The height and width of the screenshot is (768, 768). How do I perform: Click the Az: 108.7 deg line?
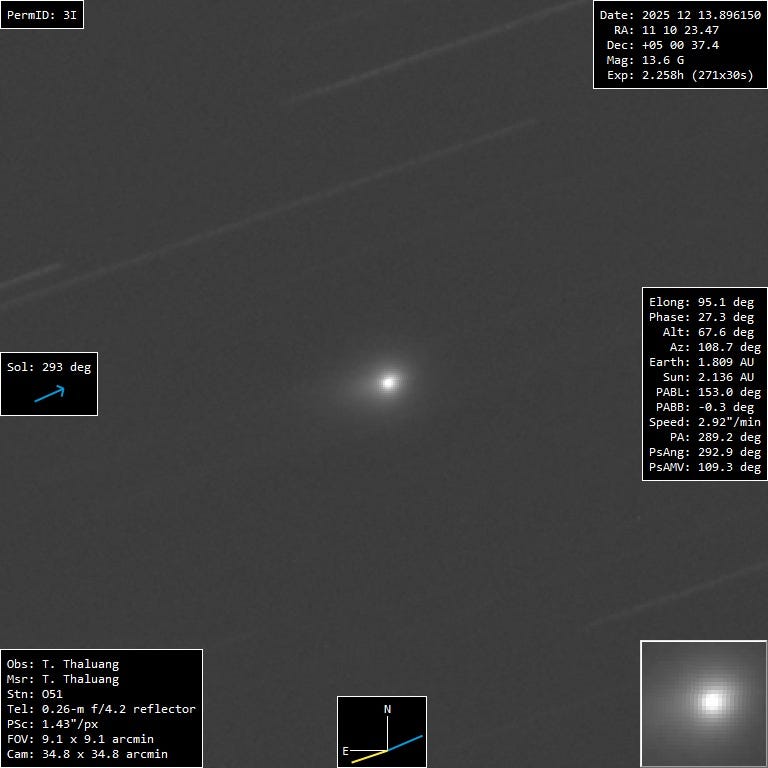tap(715, 347)
